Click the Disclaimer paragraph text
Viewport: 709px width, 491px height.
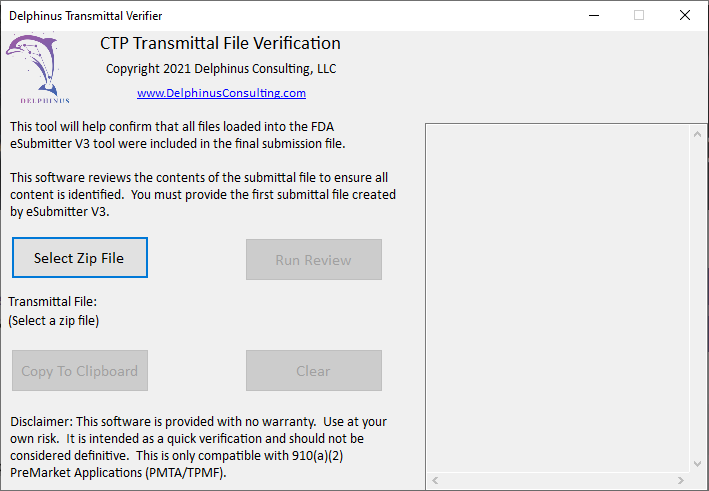tap(199, 447)
